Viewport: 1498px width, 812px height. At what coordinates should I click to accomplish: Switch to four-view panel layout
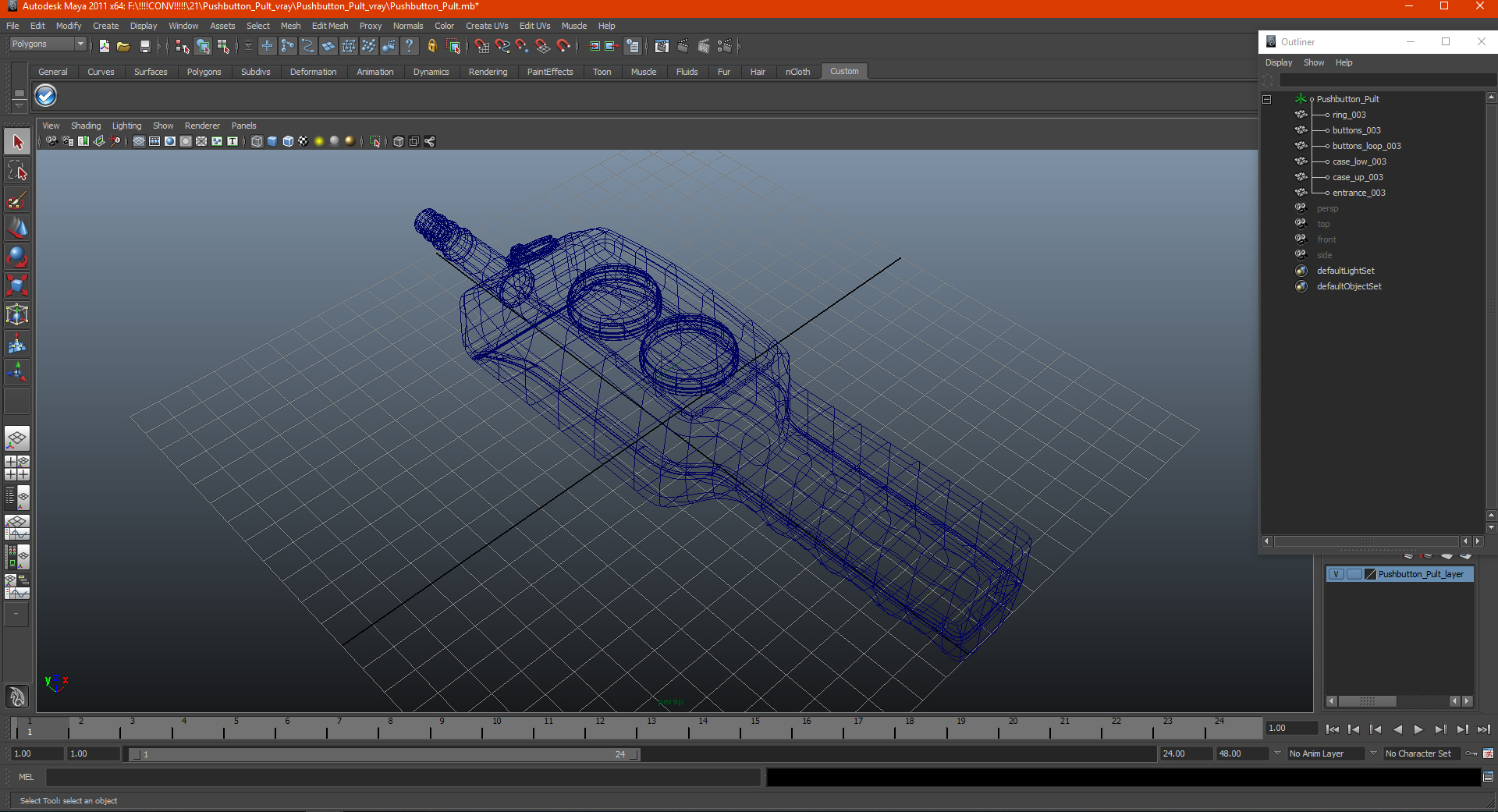(17, 468)
